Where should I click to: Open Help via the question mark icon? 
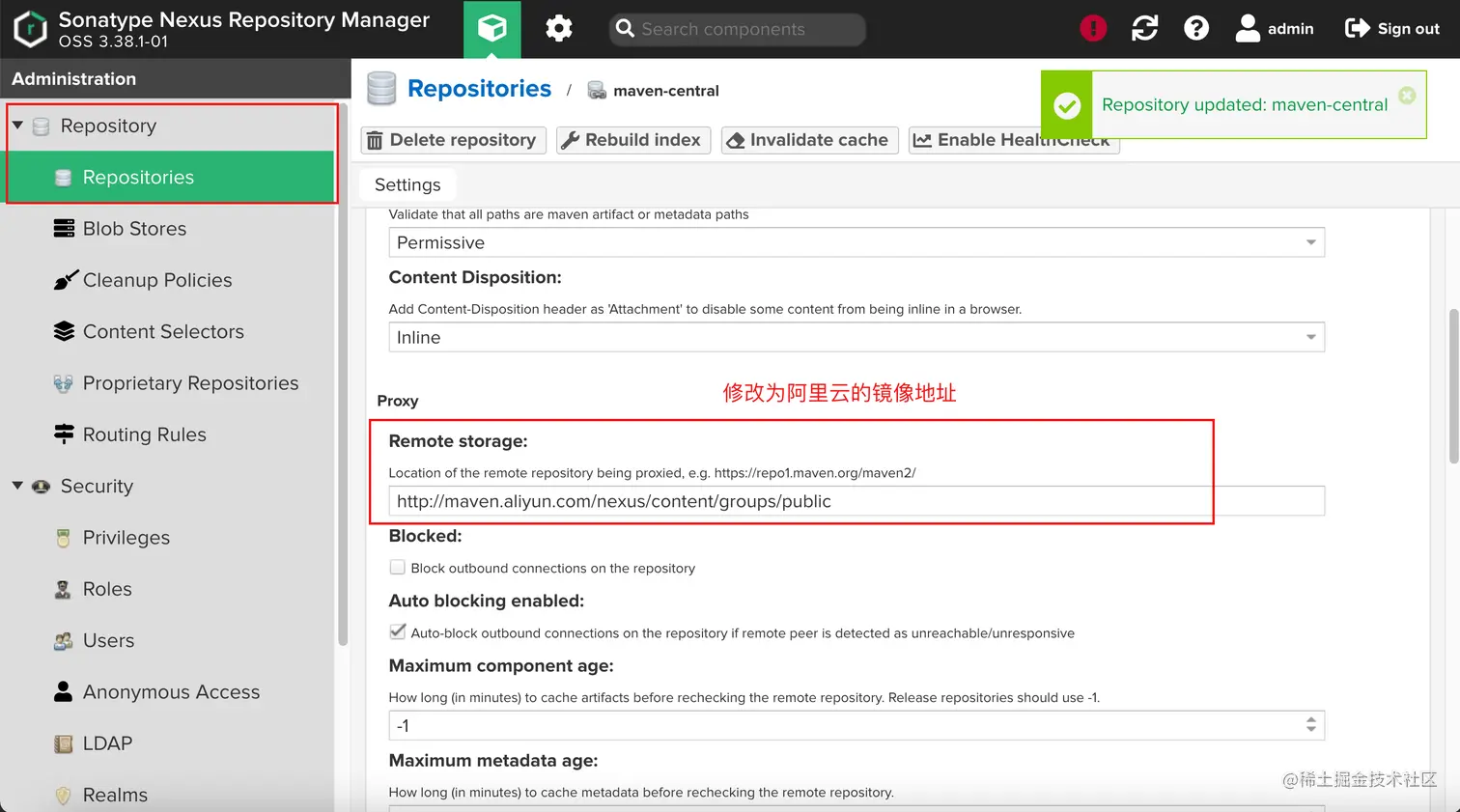click(1196, 29)
